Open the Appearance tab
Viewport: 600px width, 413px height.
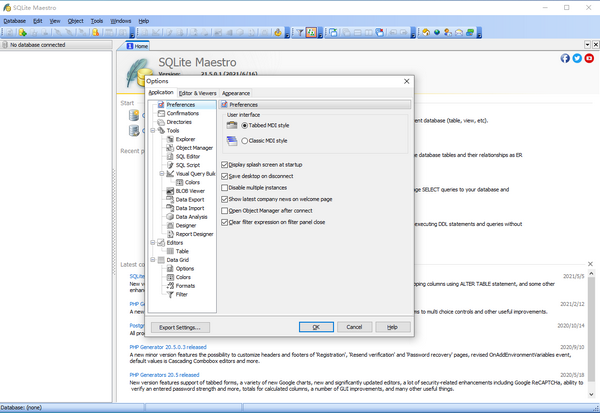[x=236, y=93]
